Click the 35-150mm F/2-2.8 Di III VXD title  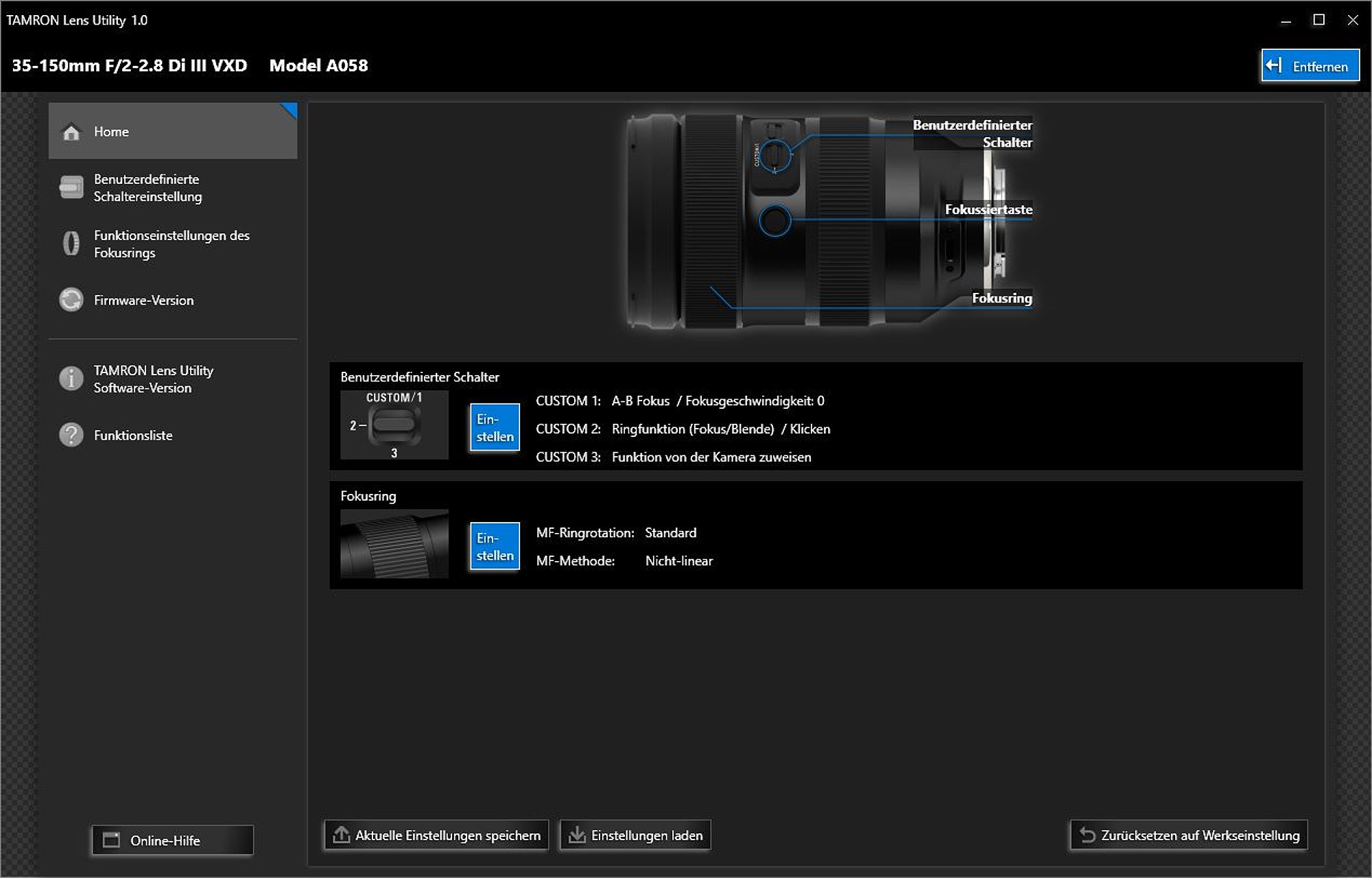tap(130, 65)
